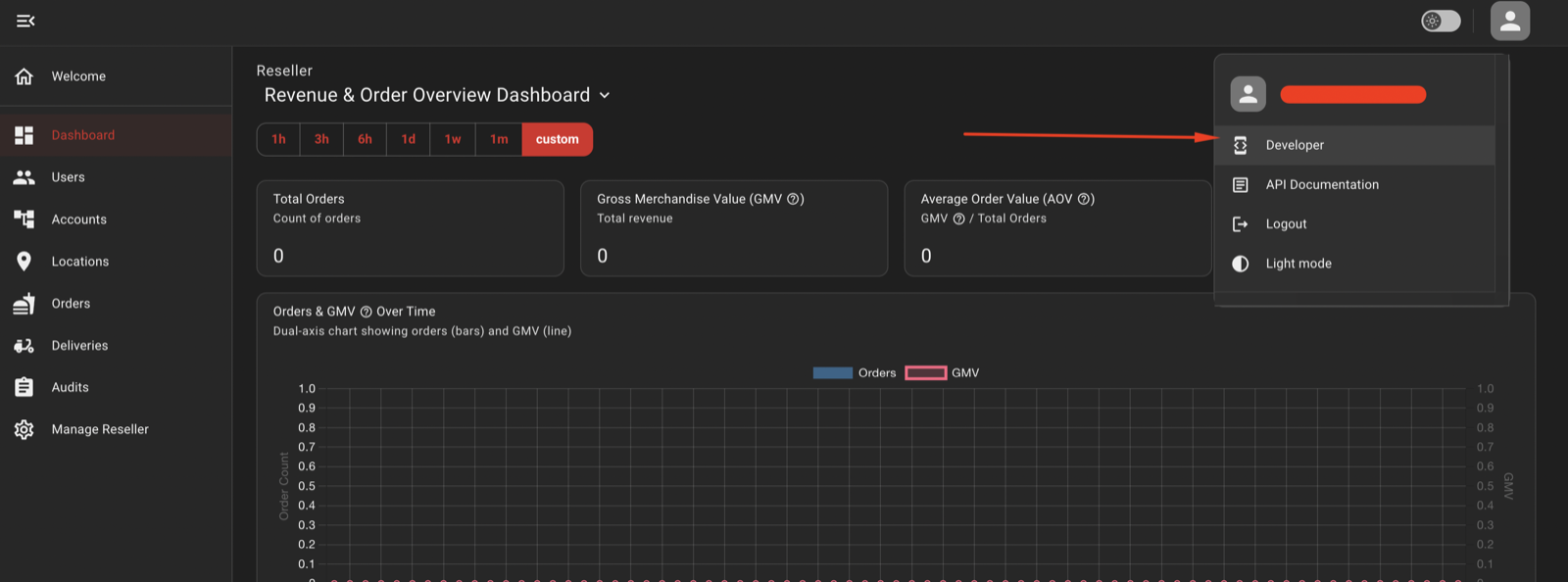The image size is (1568, 582).
Task: Toggle Orders series in chart legend
Action: (855, 372)
